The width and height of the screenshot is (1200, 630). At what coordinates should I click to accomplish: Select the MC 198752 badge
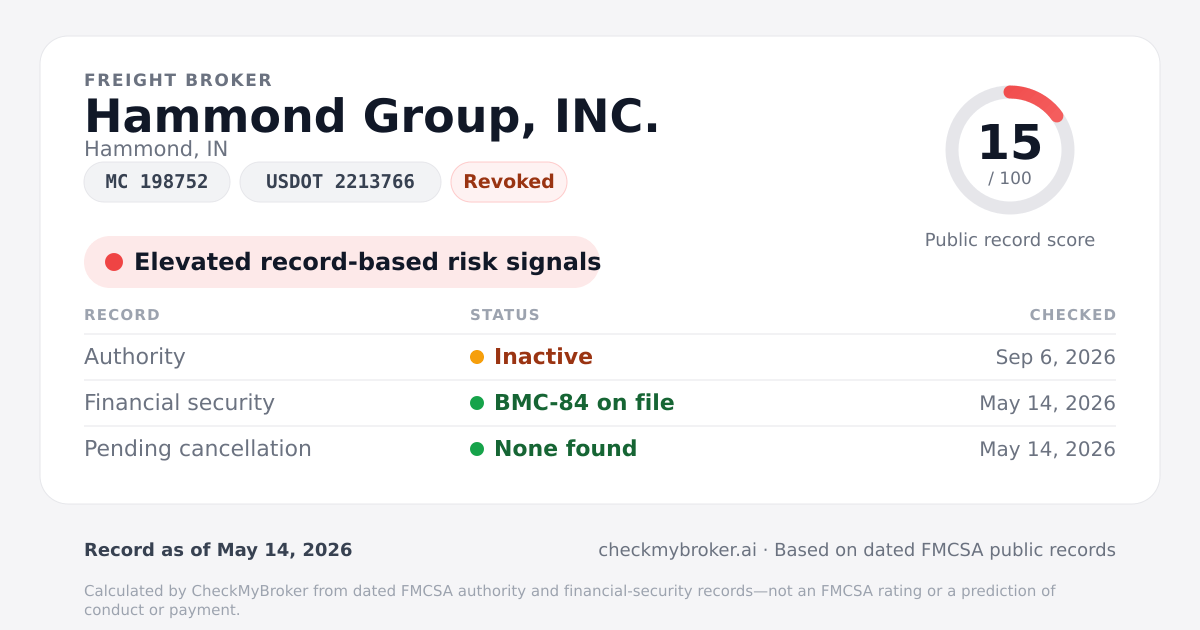(157, 182)
